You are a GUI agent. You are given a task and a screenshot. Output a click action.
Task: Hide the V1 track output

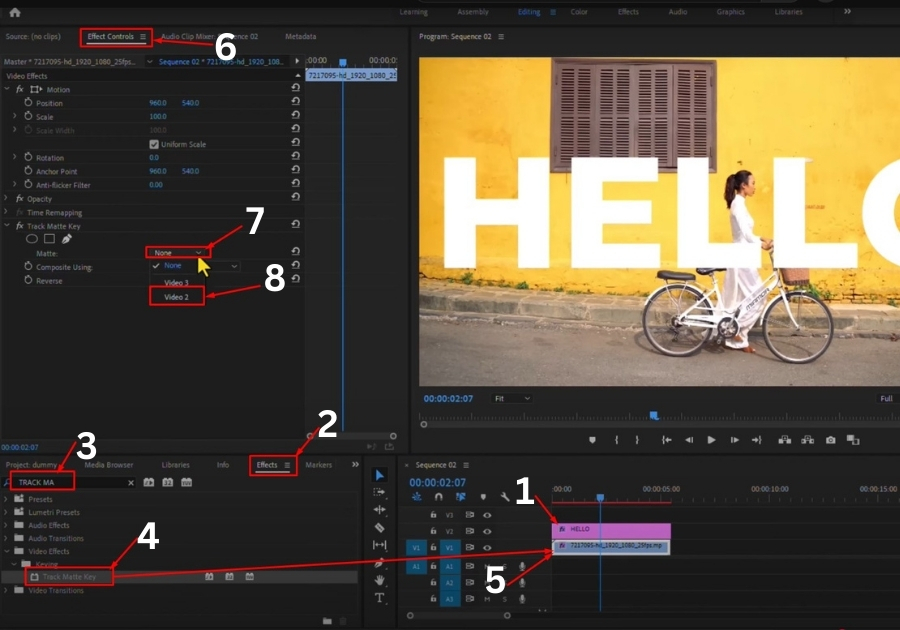tap(487, 547)
